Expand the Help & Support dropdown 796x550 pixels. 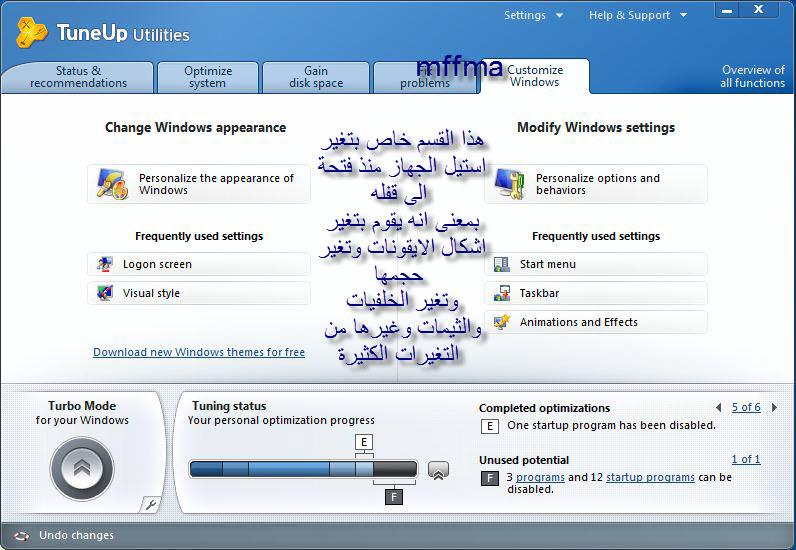coord(638,15)
